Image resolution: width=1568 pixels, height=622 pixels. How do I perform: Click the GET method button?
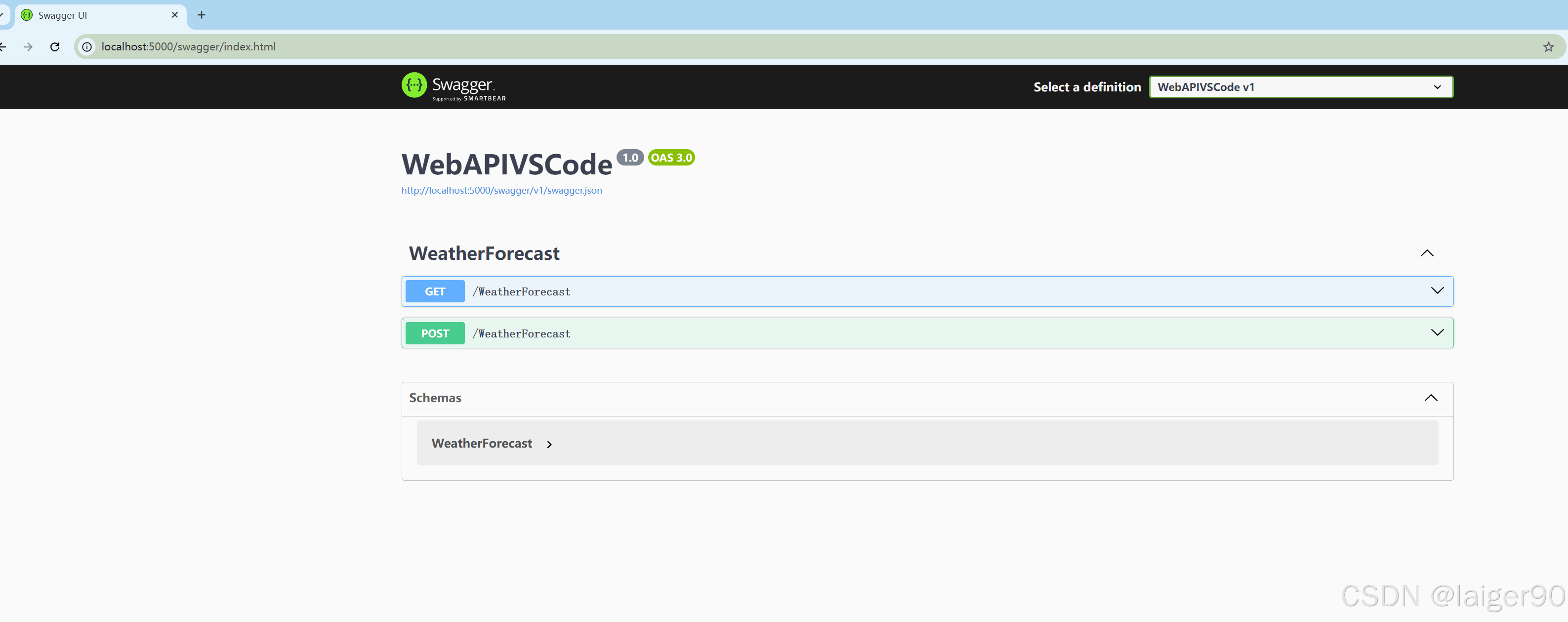pyautogui.click(x=435, y=291)
